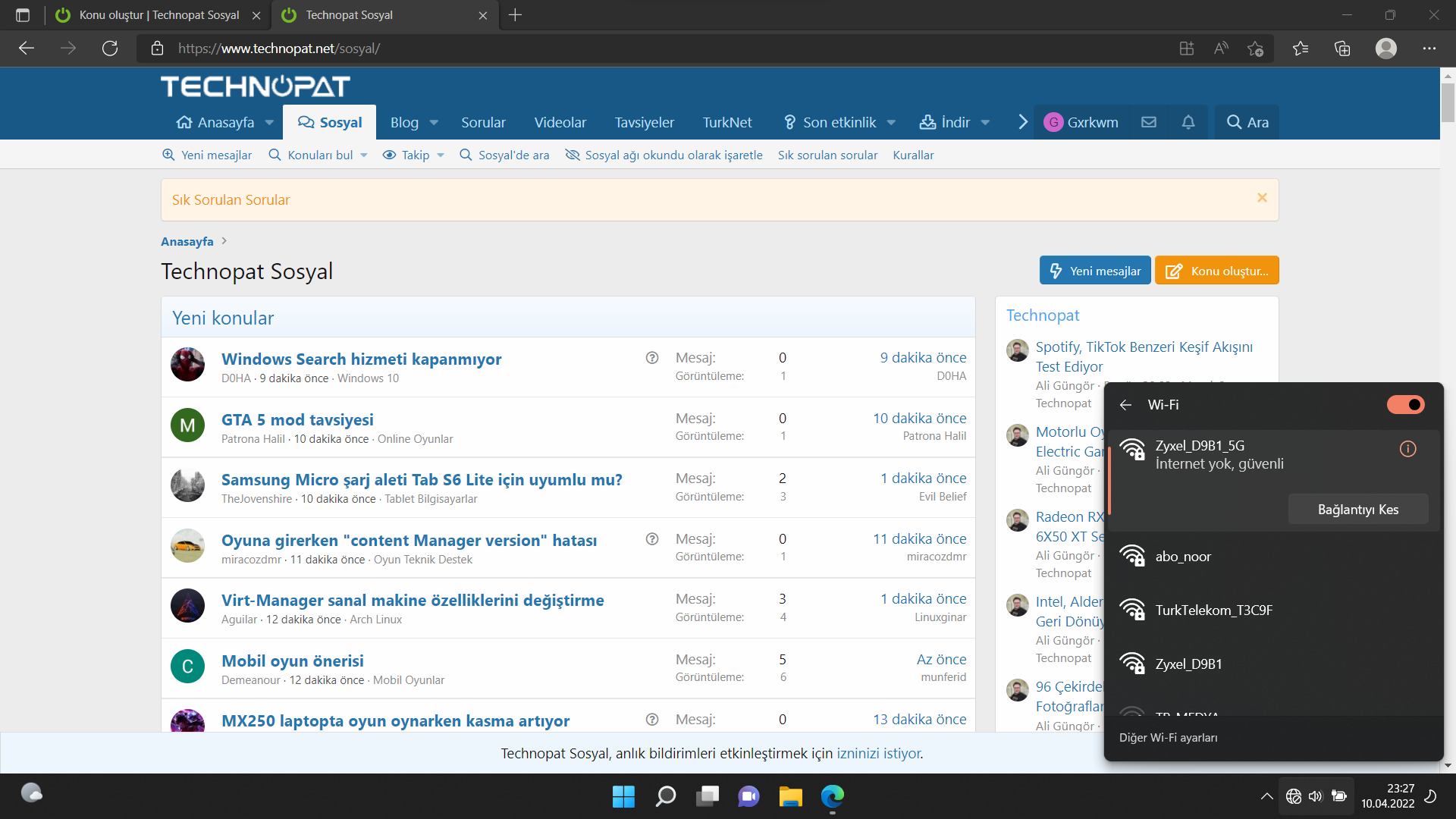1456x819 pixels.
Task: Open File Explorer from taskbar
Action: (790, 796)
